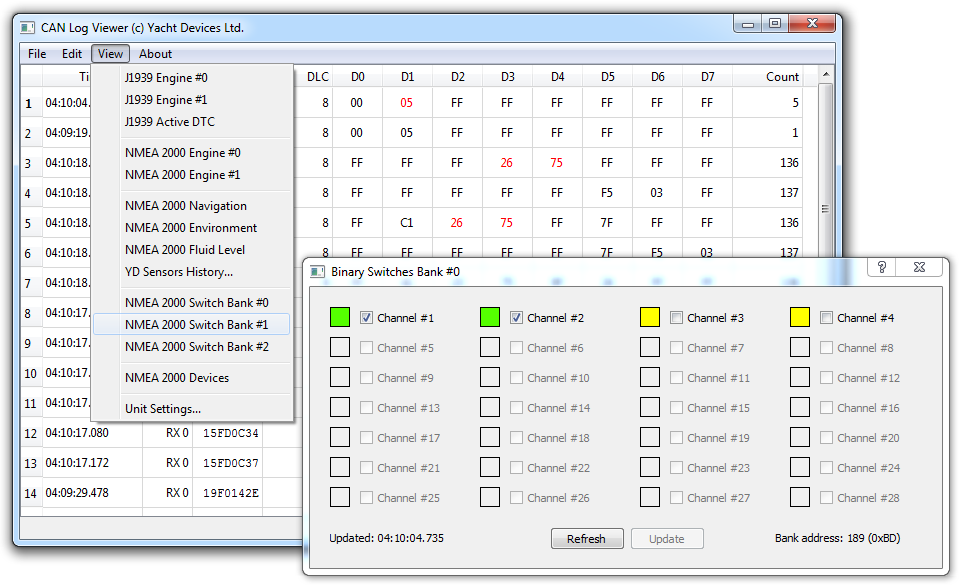This screenshot has height=587, width=961.
Task: Close the Binary Switches Bank #0 dialog
Action: point(919,267)
